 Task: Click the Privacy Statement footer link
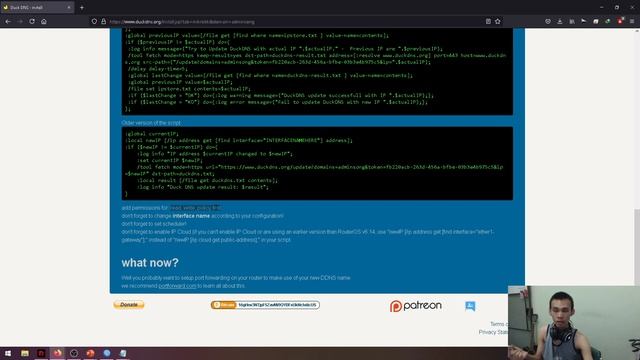[x=493, y=332]
